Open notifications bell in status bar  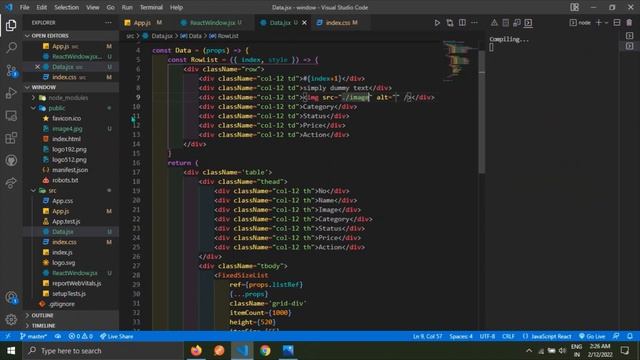(x=630, y=336)
